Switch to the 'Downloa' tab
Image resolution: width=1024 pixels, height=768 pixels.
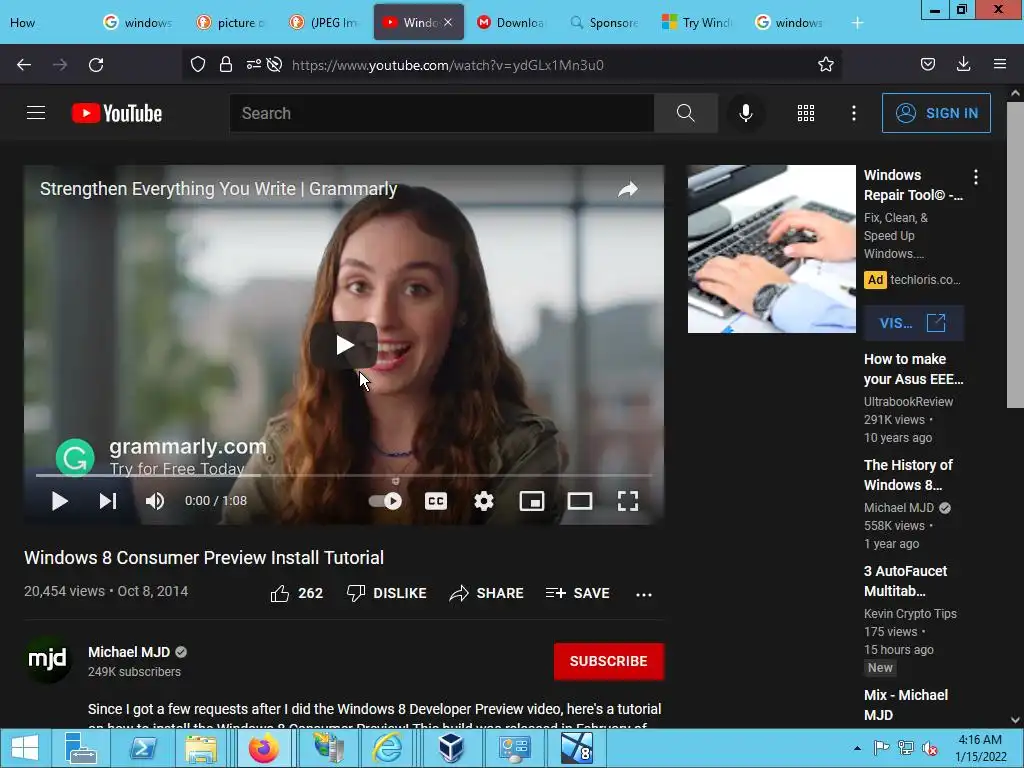point(511,23)
